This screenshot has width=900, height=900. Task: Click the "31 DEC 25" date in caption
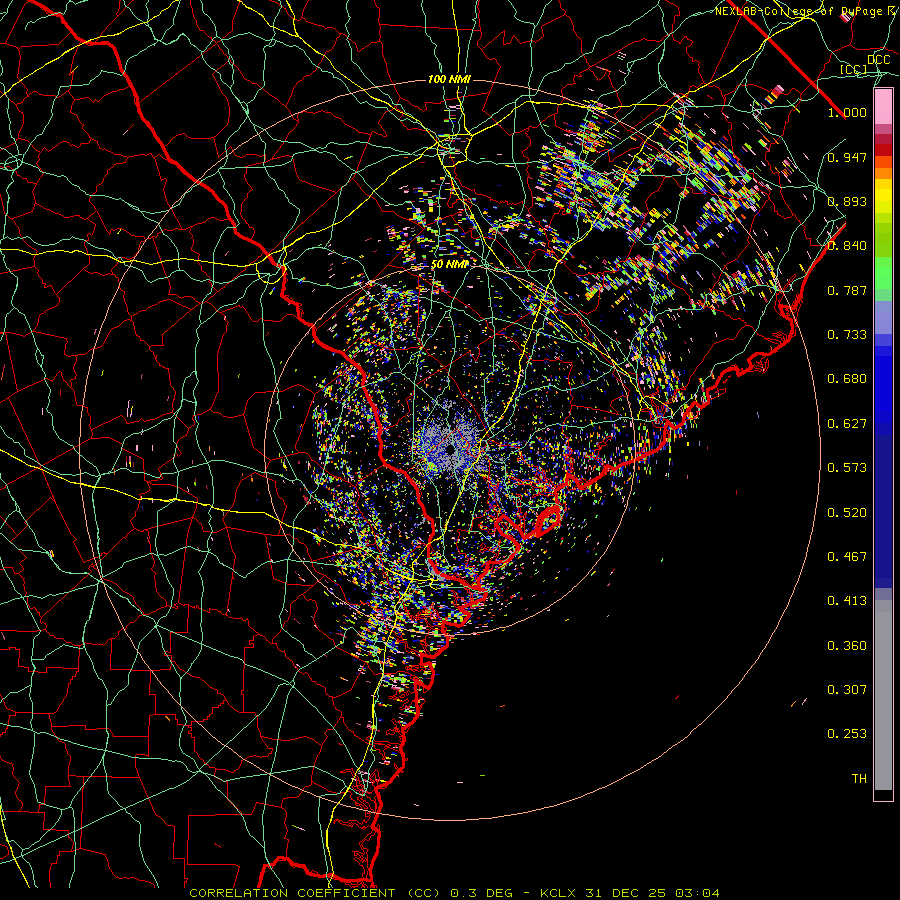(x=625, y=893)
